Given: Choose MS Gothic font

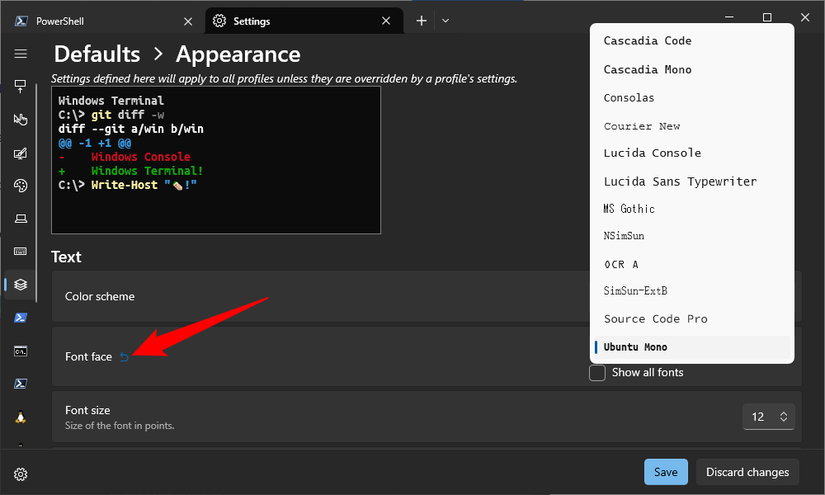Looking at the screenshot, I should [x=692, y=209].
